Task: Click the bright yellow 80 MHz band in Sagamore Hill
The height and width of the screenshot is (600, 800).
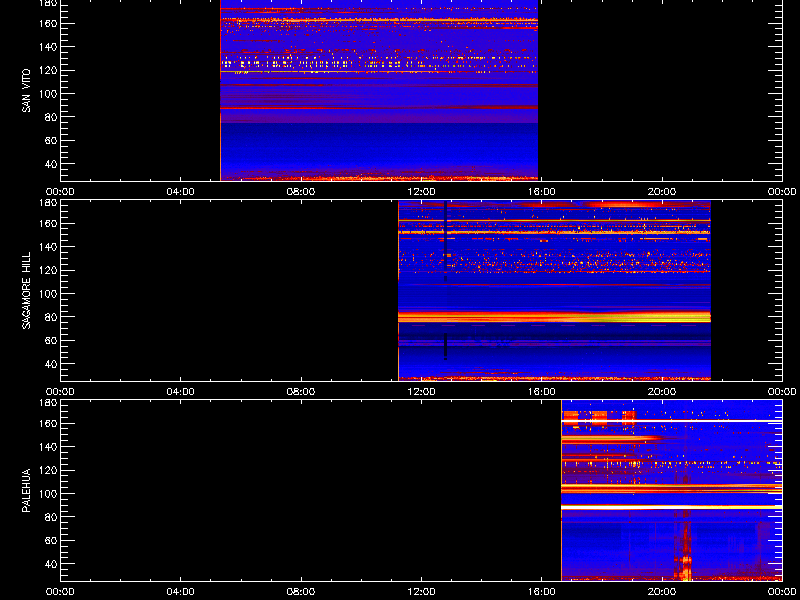Action: (x=555, y=317)
